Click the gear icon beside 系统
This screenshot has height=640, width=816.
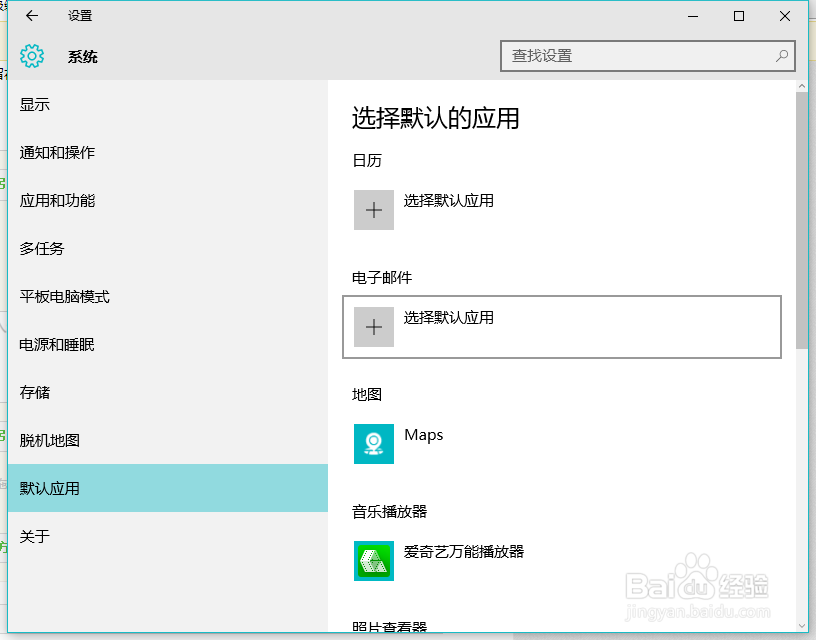[32, 56]
